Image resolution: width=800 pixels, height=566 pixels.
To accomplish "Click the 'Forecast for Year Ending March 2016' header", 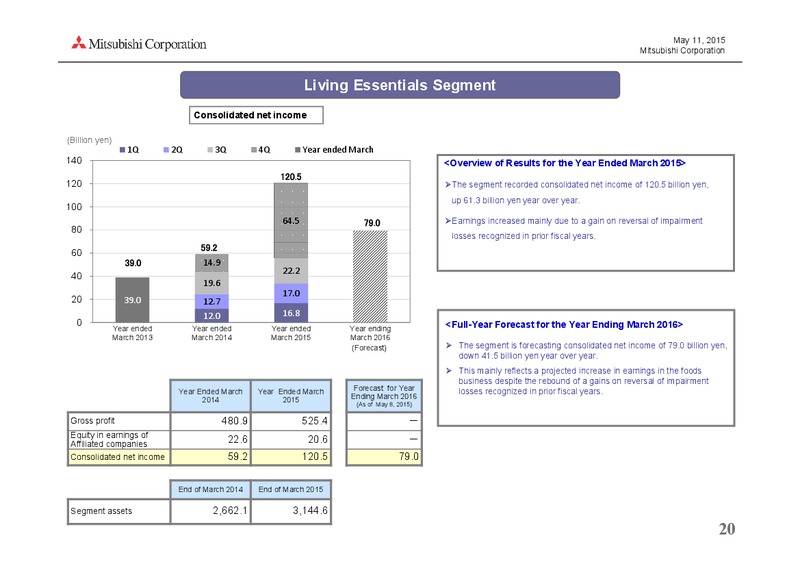I will coord(384,396).
